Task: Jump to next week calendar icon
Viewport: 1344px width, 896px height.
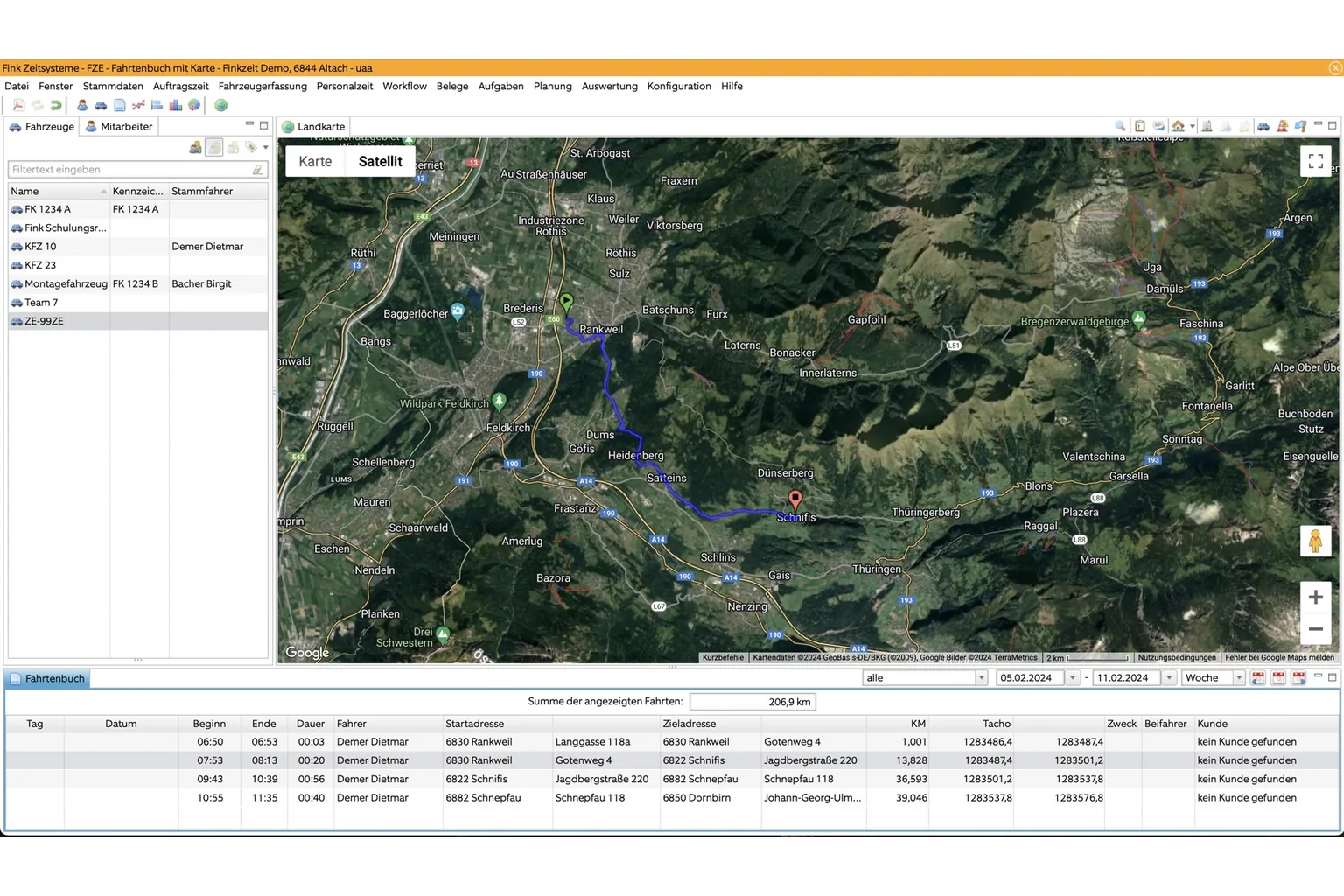Action: click(x=1298, y=677)
